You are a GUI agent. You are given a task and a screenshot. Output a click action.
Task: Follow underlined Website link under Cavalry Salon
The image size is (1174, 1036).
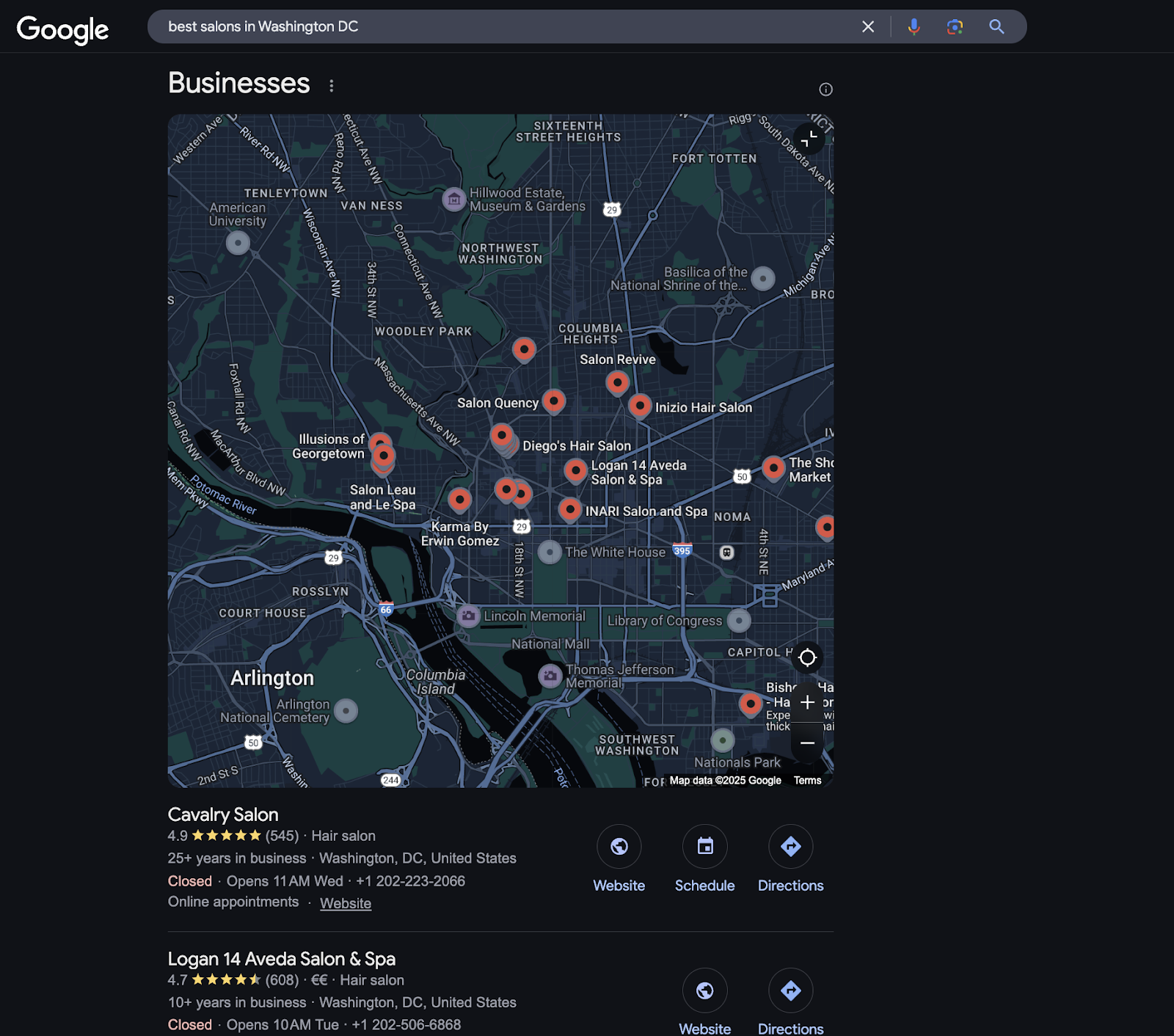[x=346, y=903]
